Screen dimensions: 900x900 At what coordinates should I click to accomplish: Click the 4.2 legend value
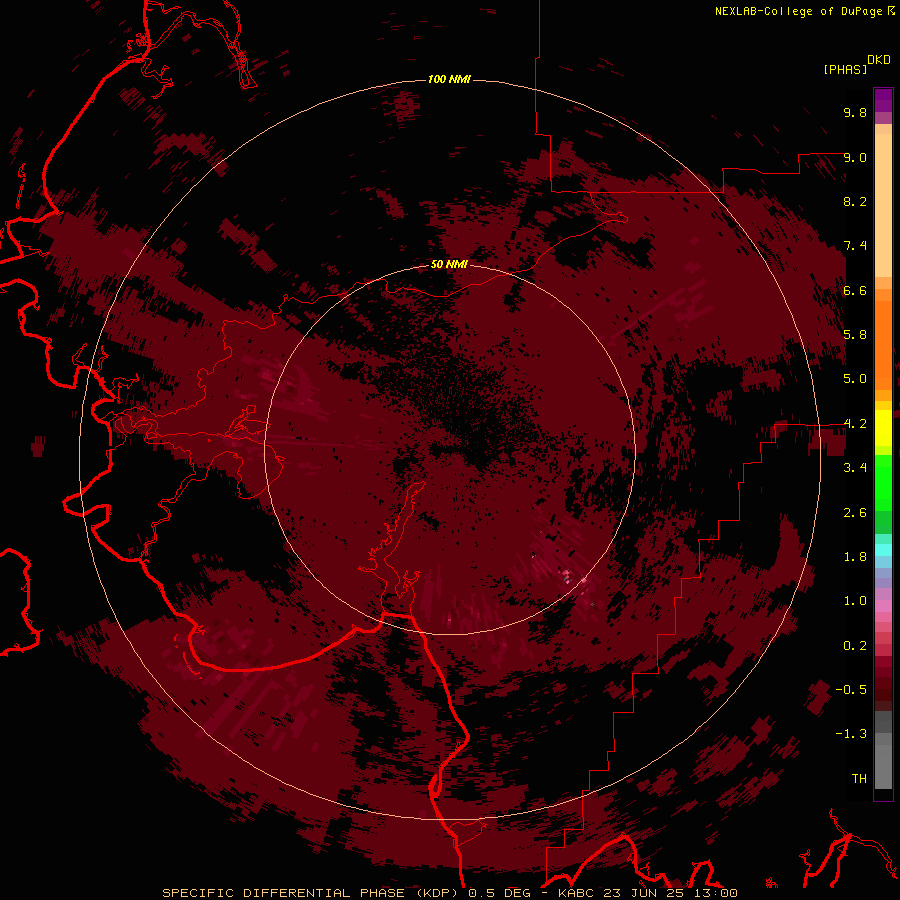[855, 424]
